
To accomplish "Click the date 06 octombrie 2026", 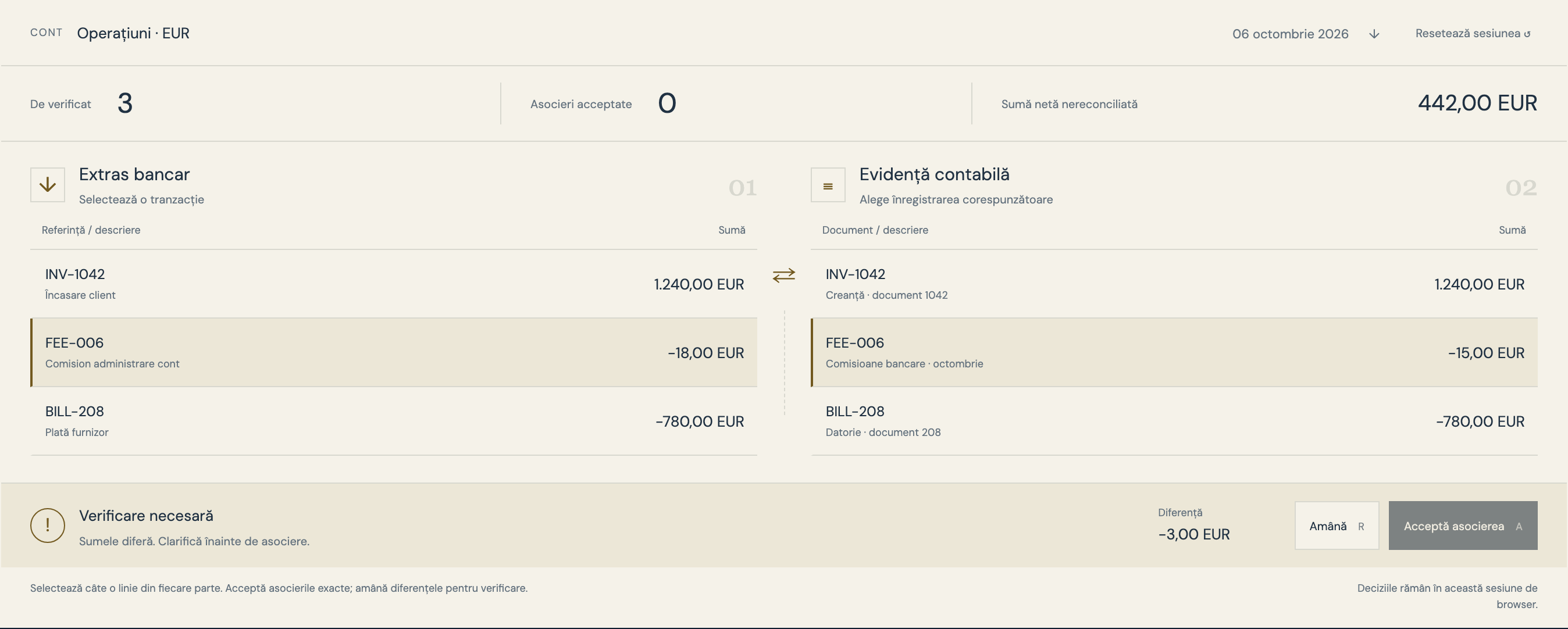I will [1290, 34].
